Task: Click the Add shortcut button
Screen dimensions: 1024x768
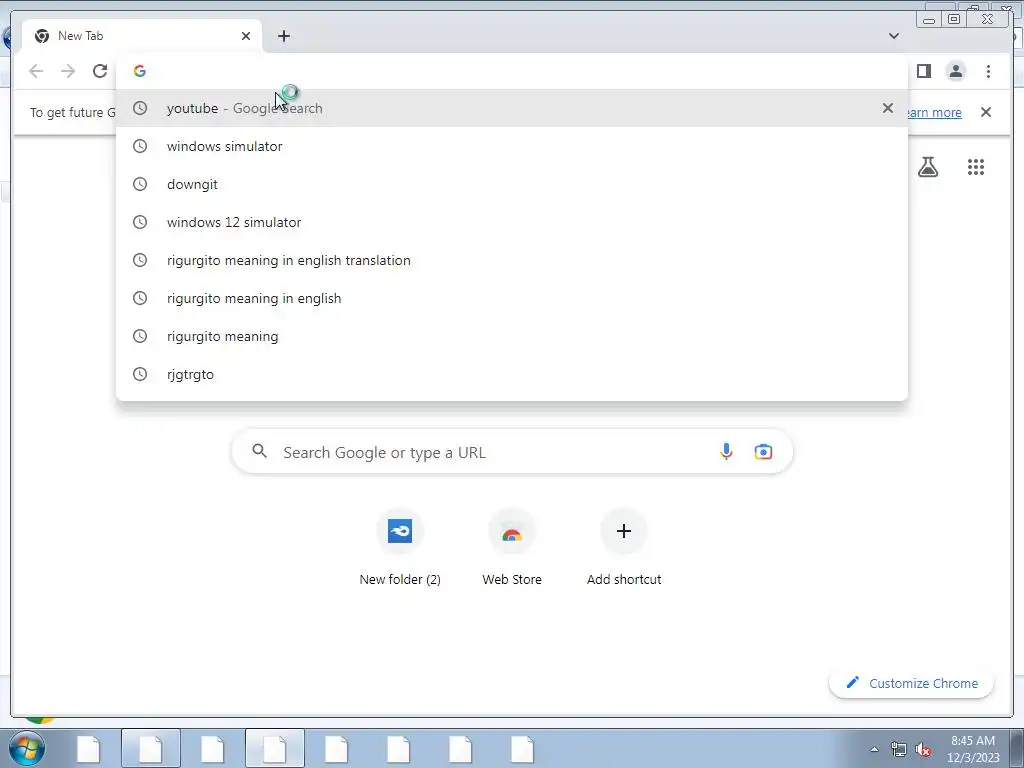Action: 624,547
